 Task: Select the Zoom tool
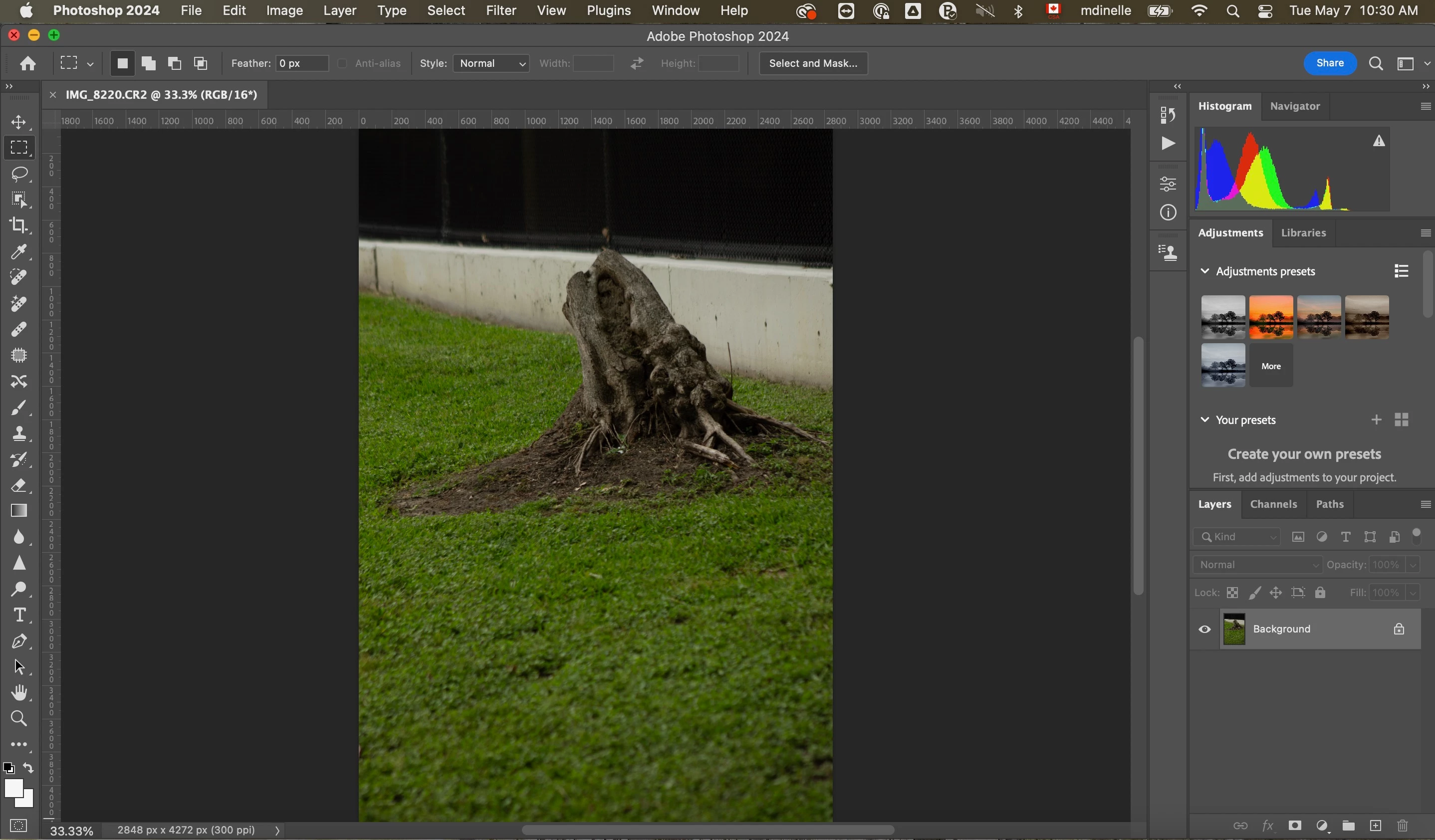[19, 719]
